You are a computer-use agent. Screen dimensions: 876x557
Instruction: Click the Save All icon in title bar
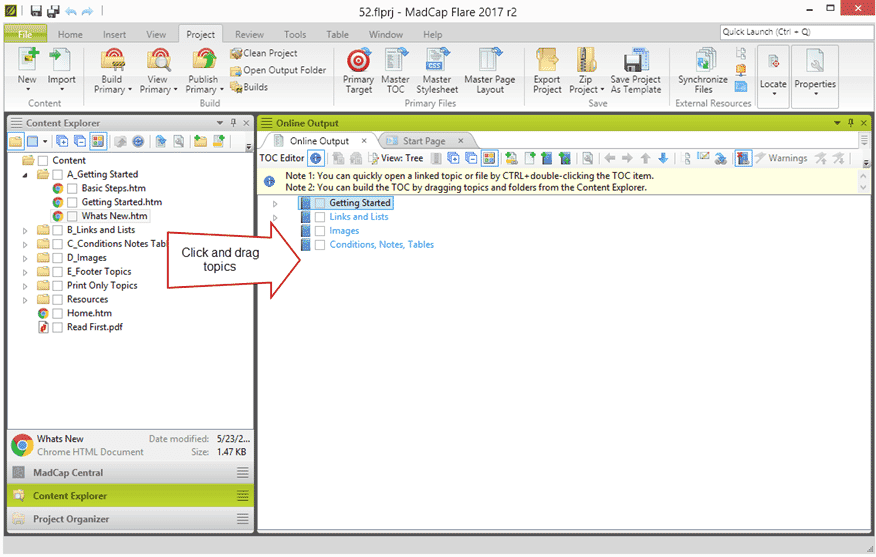pos(53,11)
